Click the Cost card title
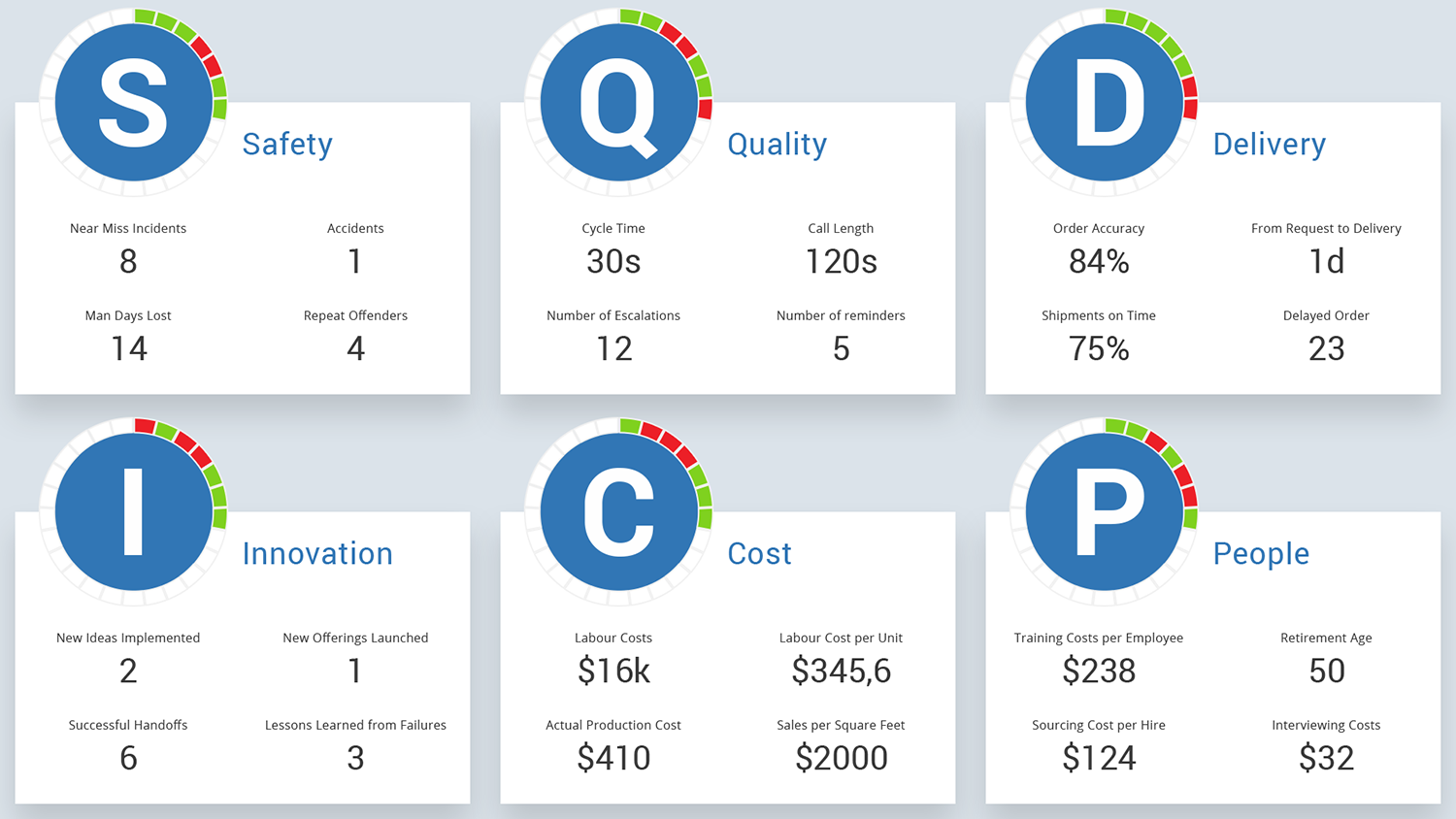 (759, 553)
